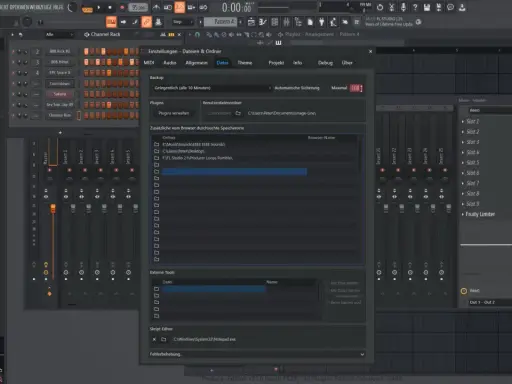Image resolution: width=512 pixels, height=384 pixels.
Task: Open the Out 1 - Out 2 output selector
Action: point(490,302)
